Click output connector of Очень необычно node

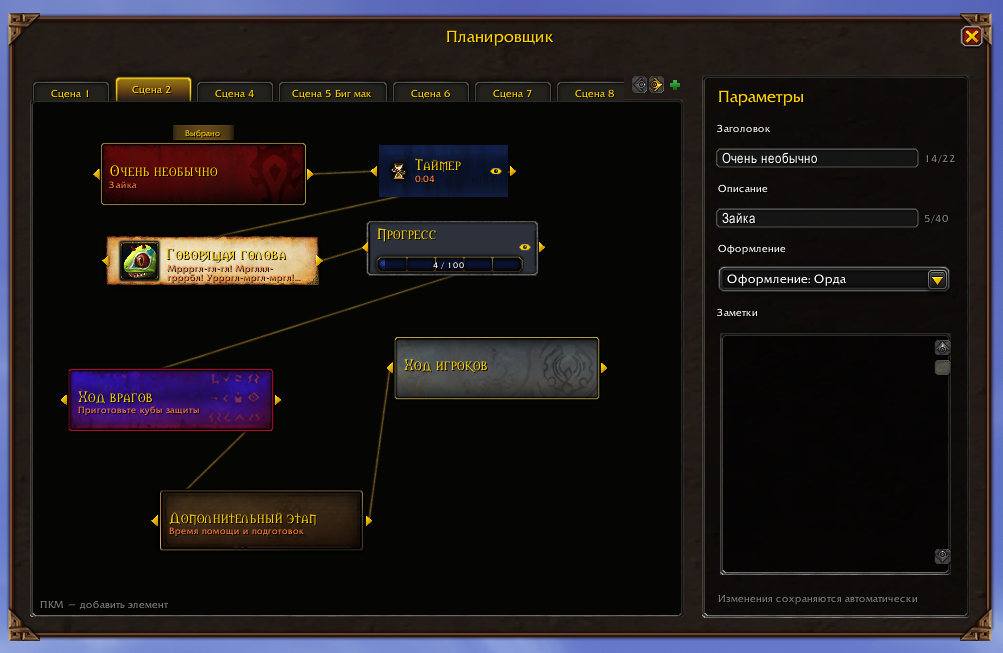point(310,174)
